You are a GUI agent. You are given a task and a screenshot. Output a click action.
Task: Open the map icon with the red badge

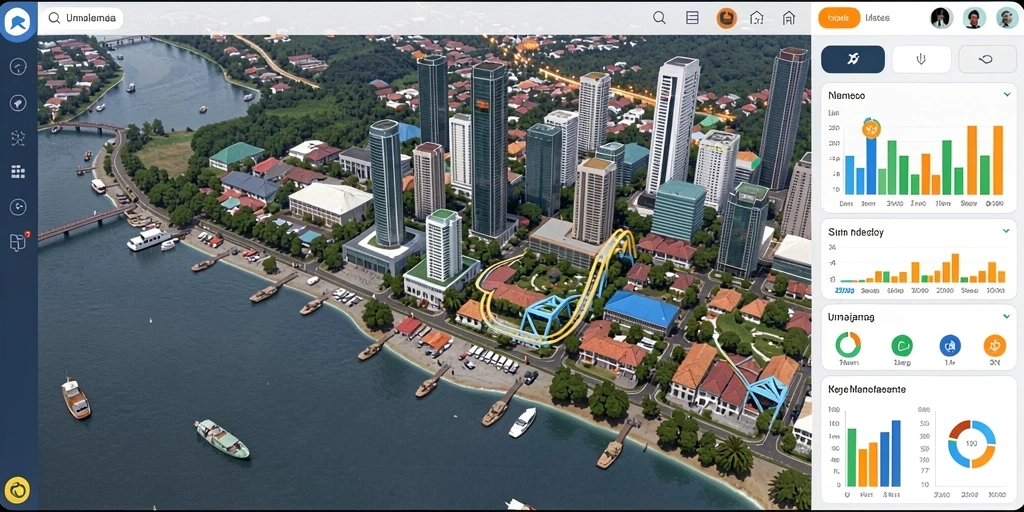click(x=18, y=242)
